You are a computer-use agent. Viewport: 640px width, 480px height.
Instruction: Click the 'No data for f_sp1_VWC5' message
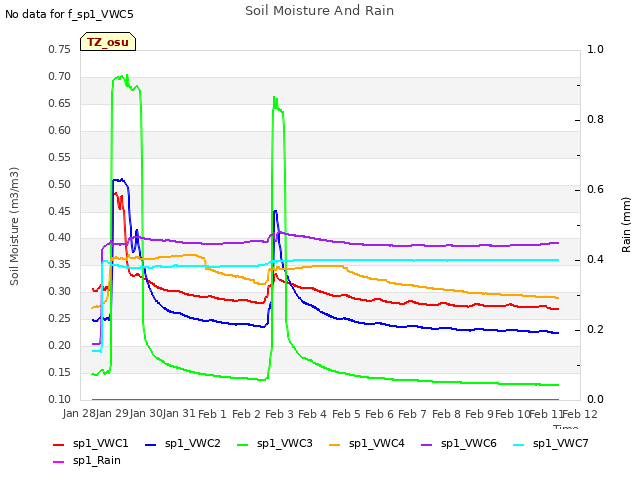click(x=69, y=14)
